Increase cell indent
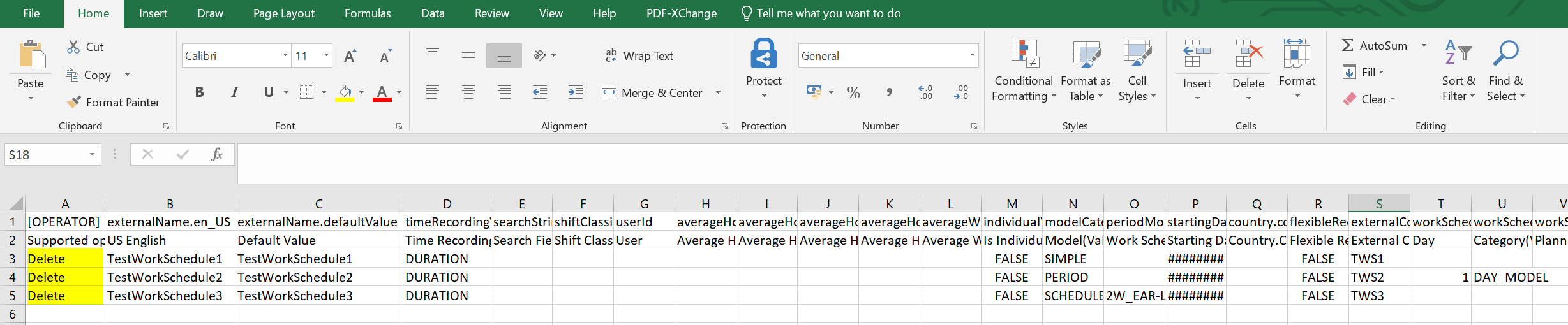Image resolution: width=1568 pixels, height=325 pixels. [576, 92]
